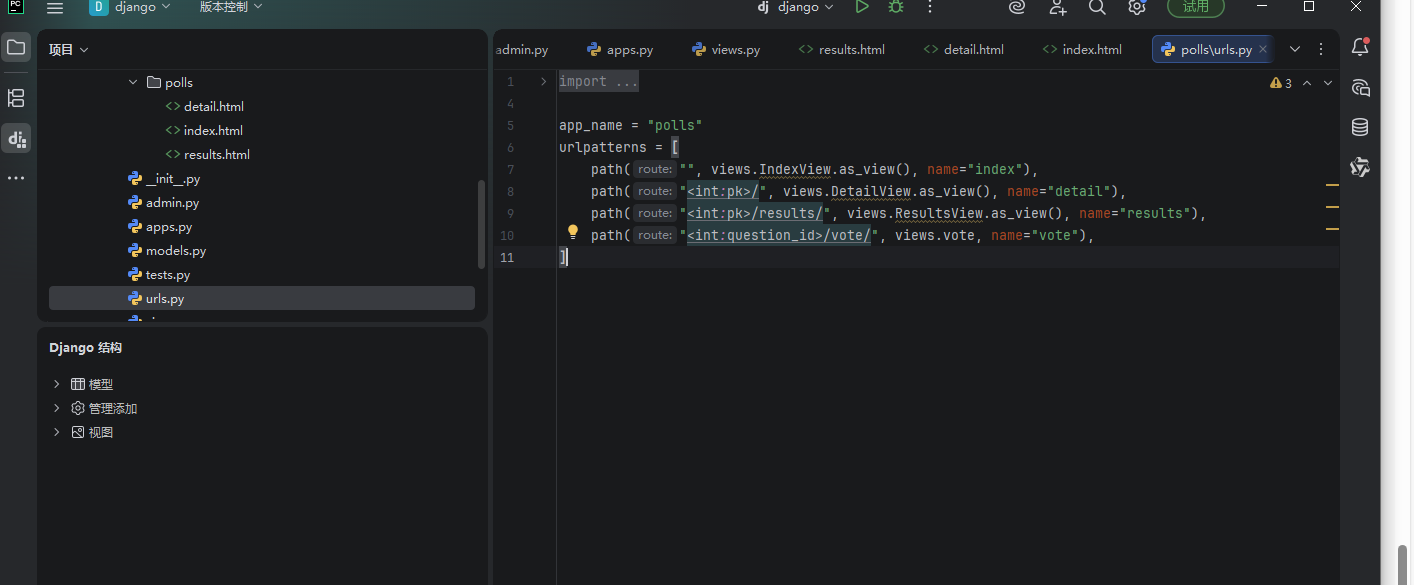
Task: Click the lightbulb quick-fix on line 10
Action: pos(573,232)
